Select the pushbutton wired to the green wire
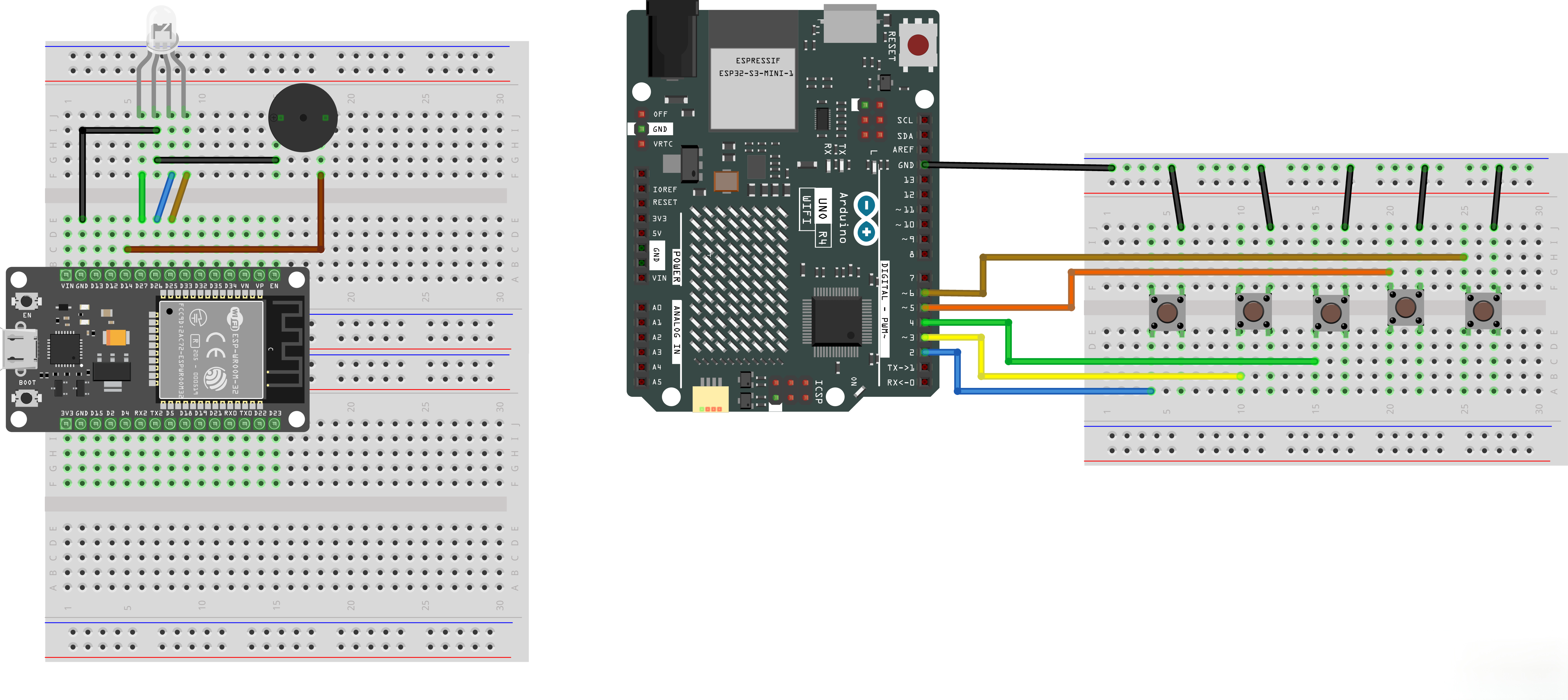 pos(1331,314)
